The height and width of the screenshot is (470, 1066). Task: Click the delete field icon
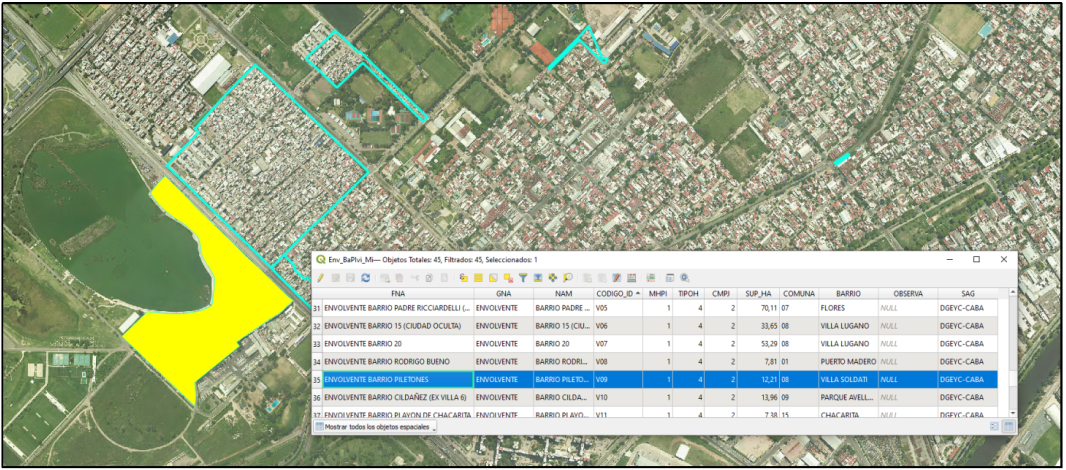pyautogui.click(x=602, y=278)
